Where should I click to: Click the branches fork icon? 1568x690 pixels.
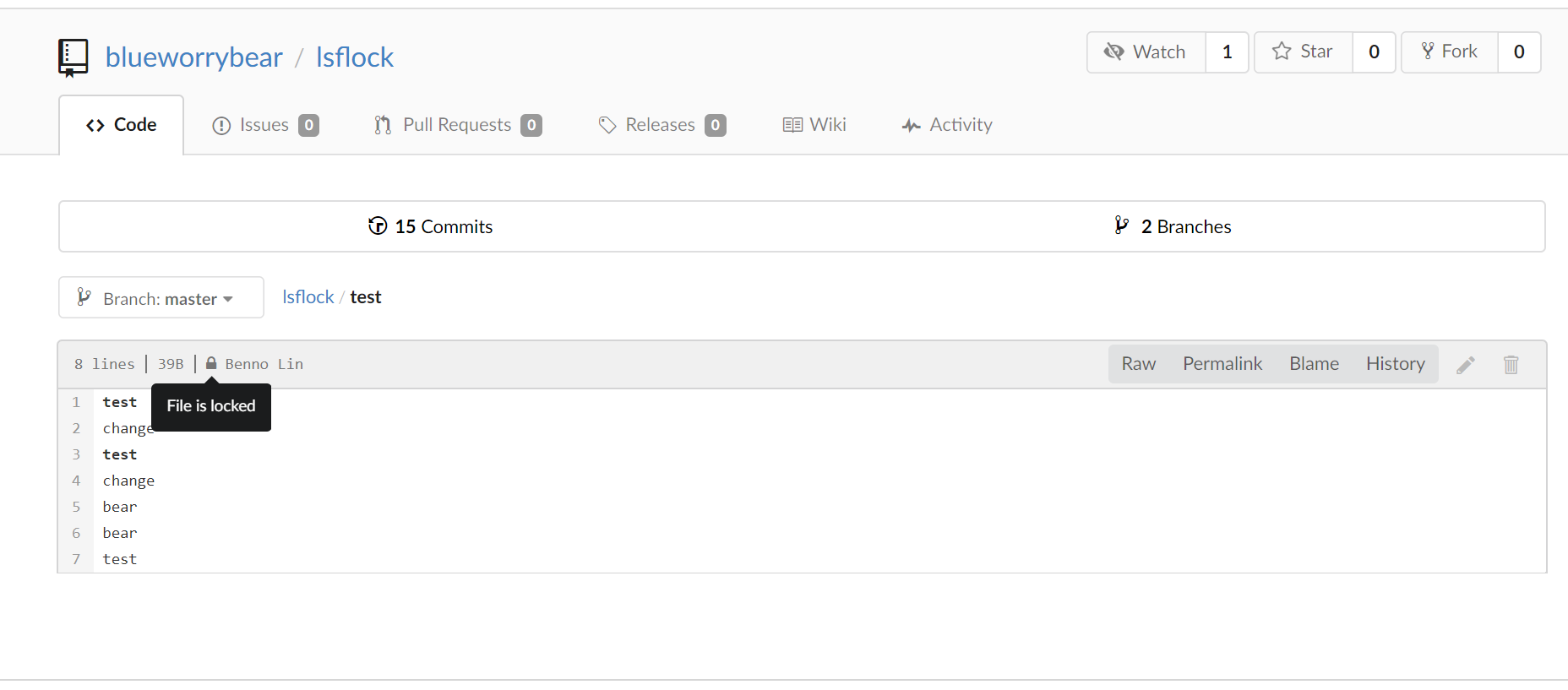pos(1121,225)
